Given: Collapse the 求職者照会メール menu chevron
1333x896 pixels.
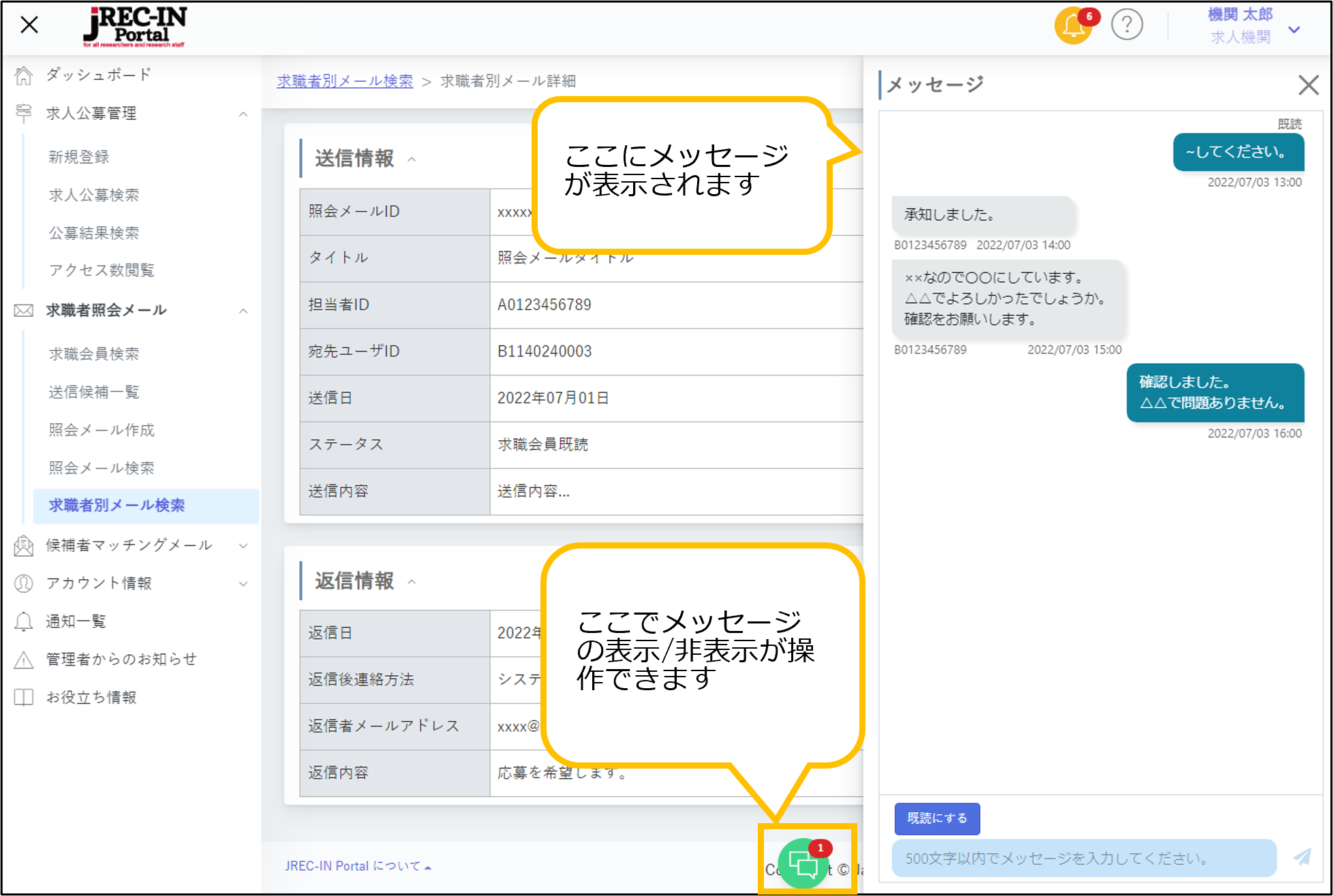Looking at the screenshot, I should point(243,311).
